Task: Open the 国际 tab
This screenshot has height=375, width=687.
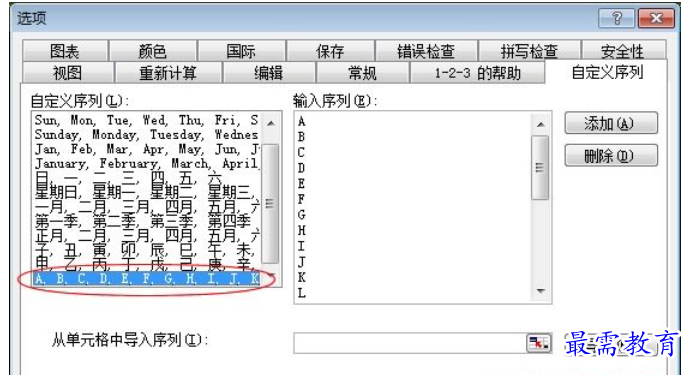Action: click(241, 51)
